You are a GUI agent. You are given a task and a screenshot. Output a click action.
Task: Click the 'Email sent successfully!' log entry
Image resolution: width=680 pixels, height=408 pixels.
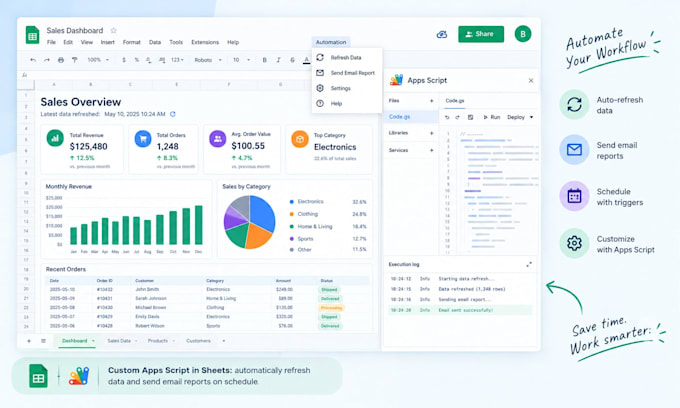click(x=460, y=310)
